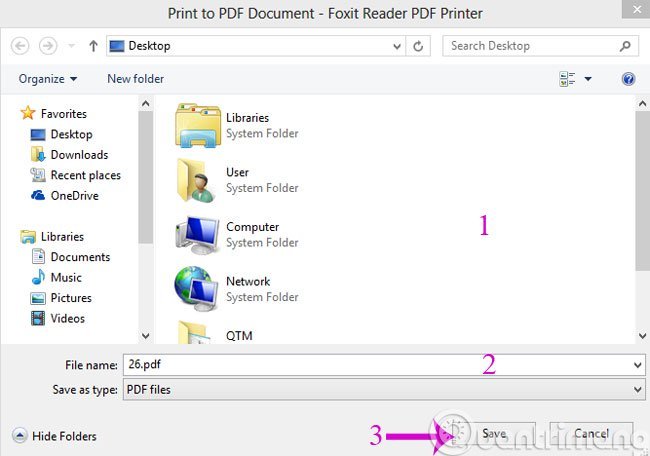Click the Search Desktop field
The width and height of the screenshot is (650, 456).
click(x=540, y=46)
